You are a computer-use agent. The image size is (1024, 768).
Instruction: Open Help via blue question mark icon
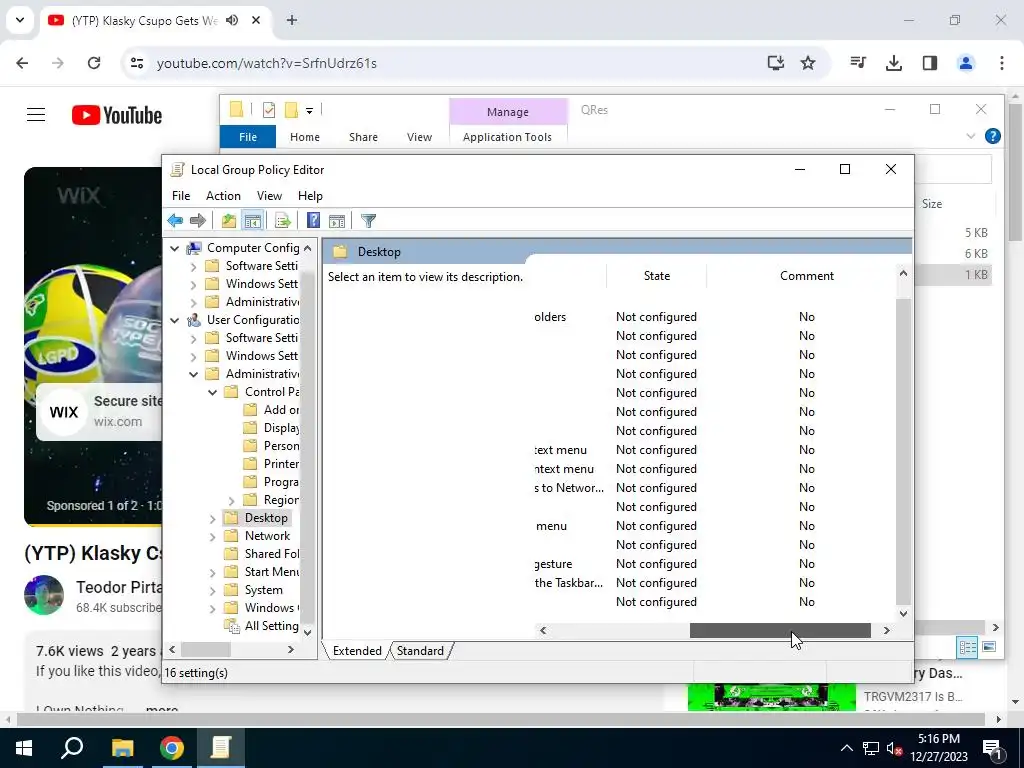313,221
